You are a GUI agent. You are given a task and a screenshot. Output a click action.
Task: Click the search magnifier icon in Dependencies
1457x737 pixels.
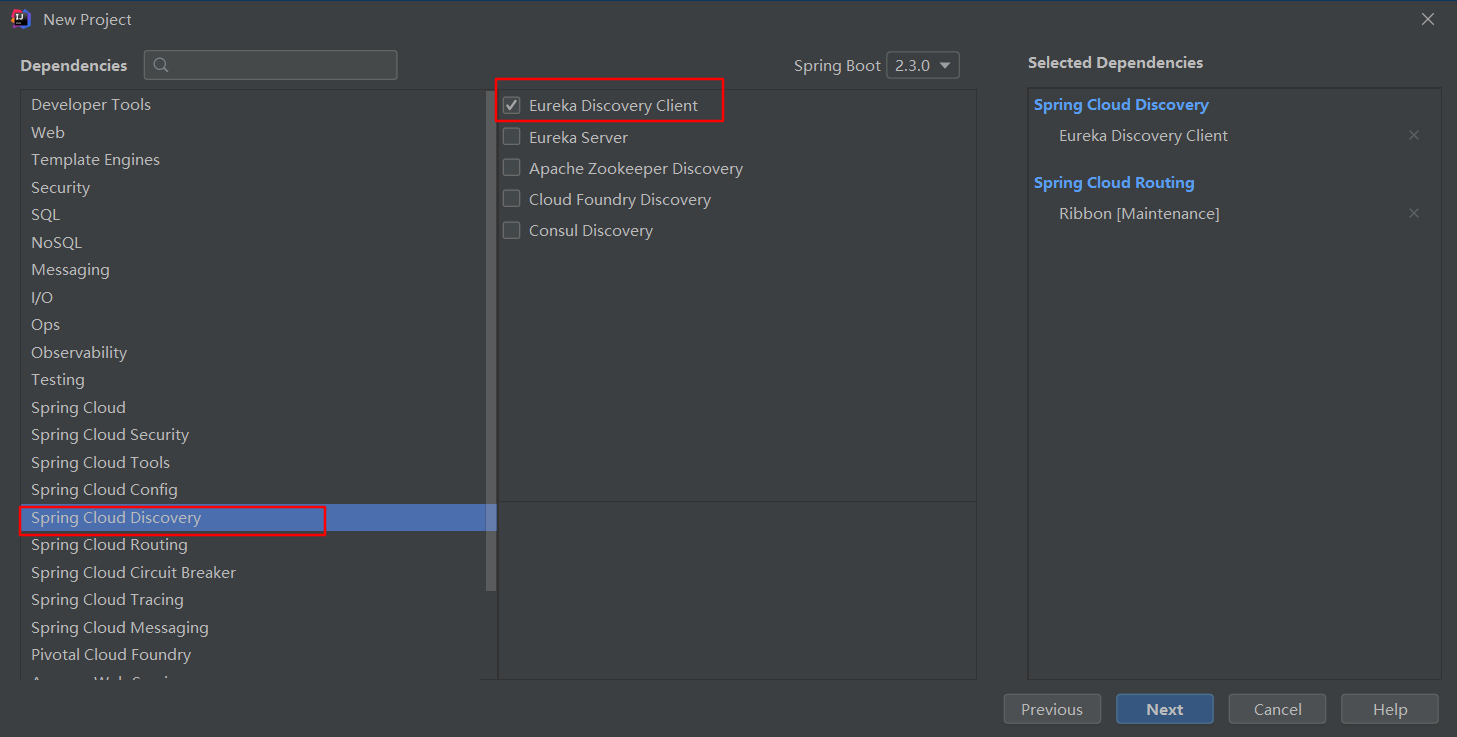(x=161, y=65)
